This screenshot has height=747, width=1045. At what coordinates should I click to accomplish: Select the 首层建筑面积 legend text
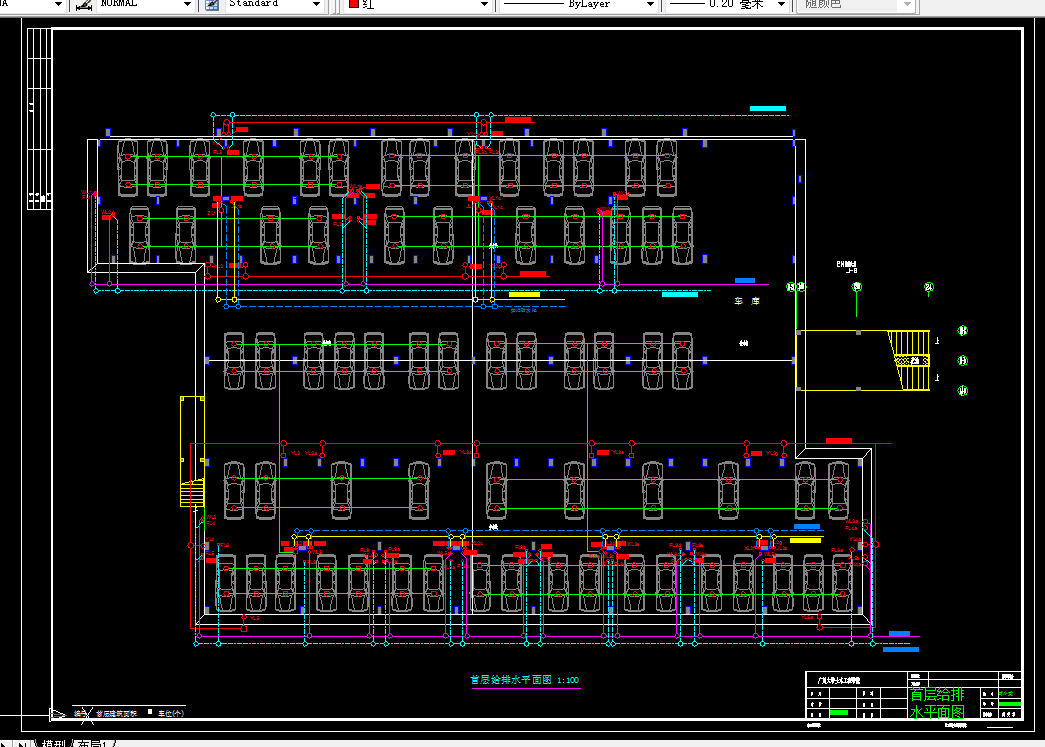click(116, 713)
